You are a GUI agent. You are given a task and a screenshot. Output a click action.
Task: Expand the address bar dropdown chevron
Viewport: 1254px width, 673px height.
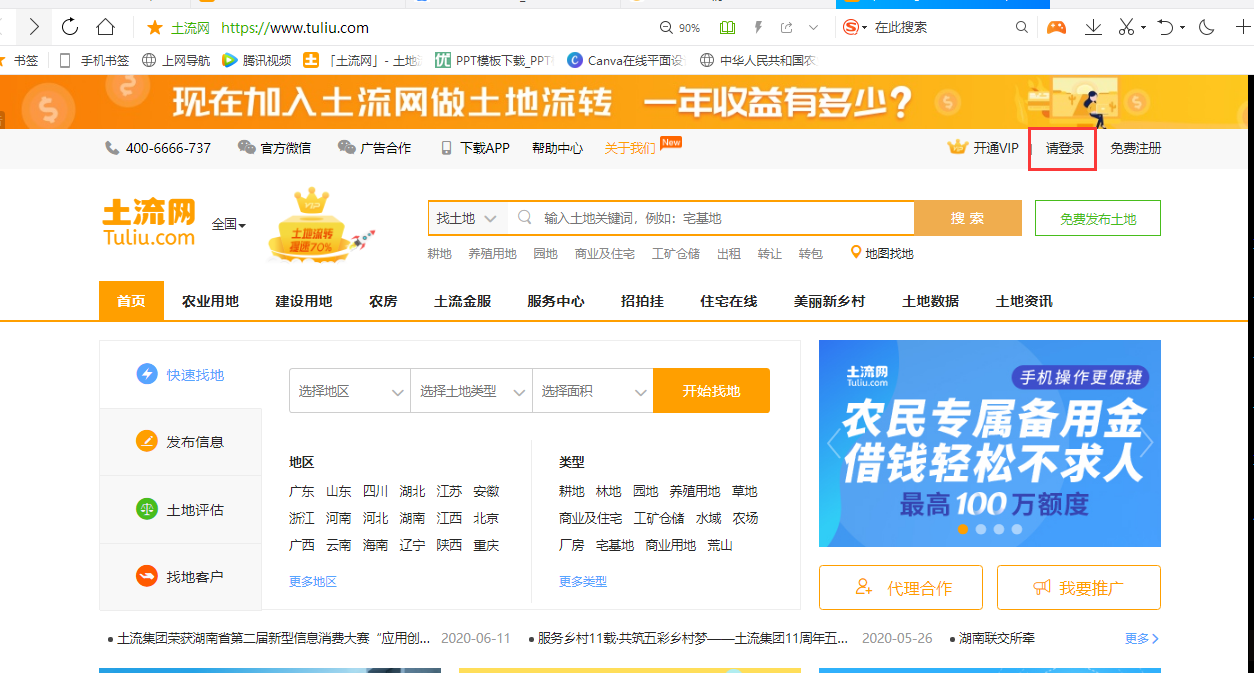click(814, 28)
